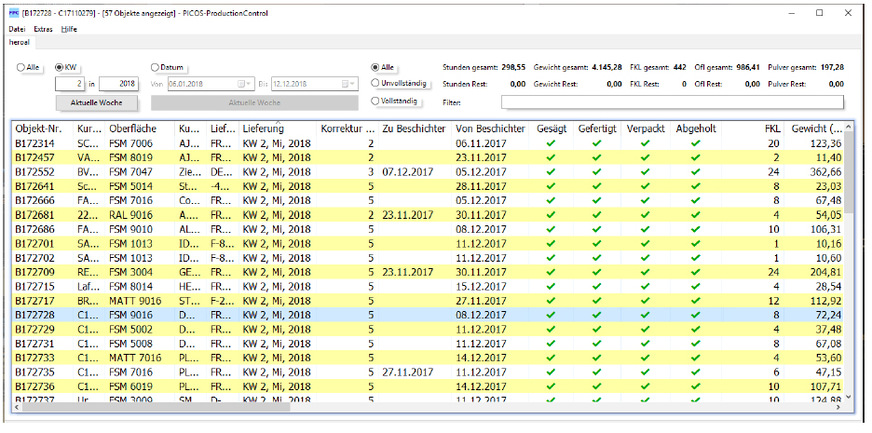Click the vertical scrollbar down arrow

click(x=848, y=396)
